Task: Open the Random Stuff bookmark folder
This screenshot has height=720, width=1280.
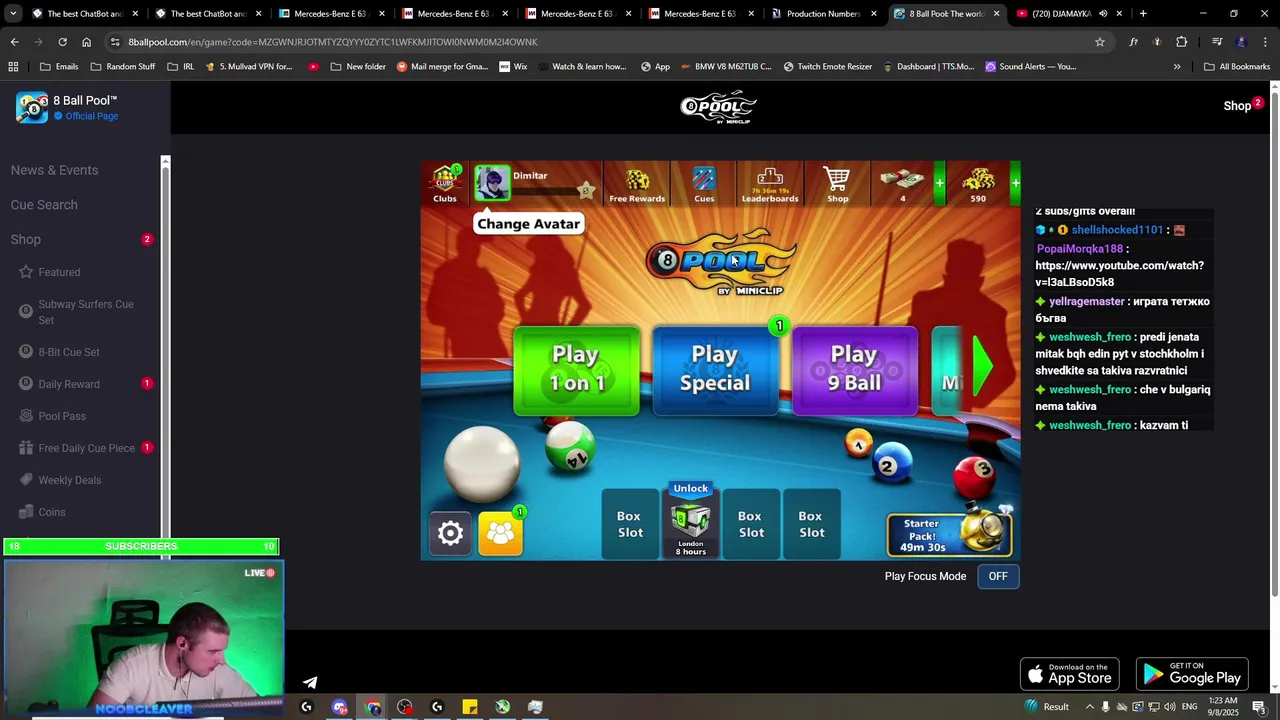Action: click(x=123, y=67)
